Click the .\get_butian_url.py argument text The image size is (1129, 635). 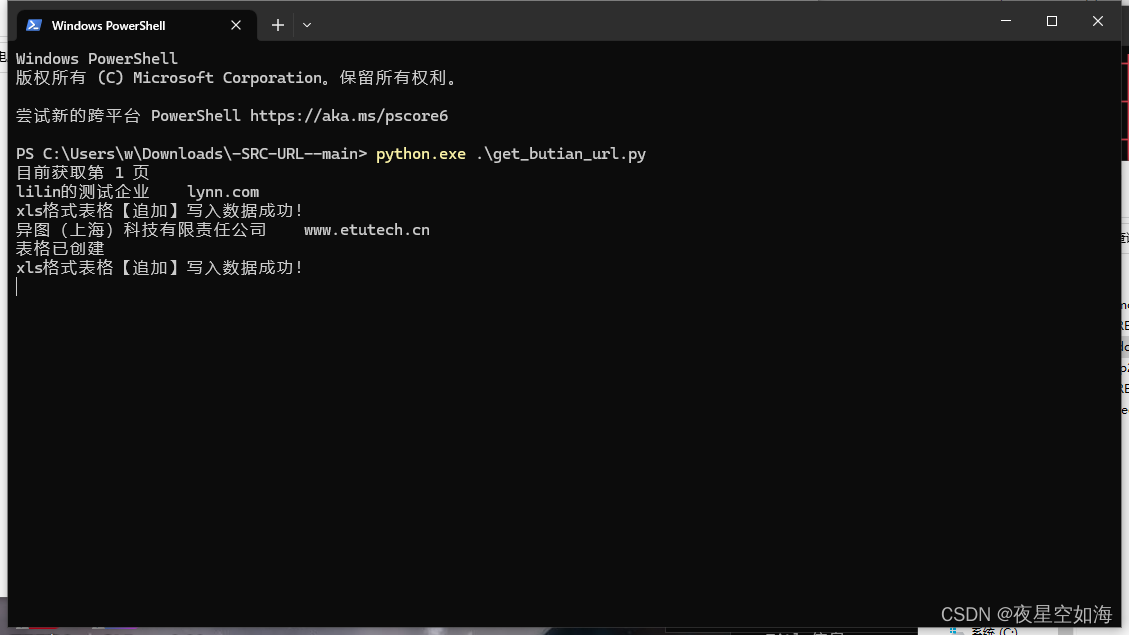pos(561,154)
